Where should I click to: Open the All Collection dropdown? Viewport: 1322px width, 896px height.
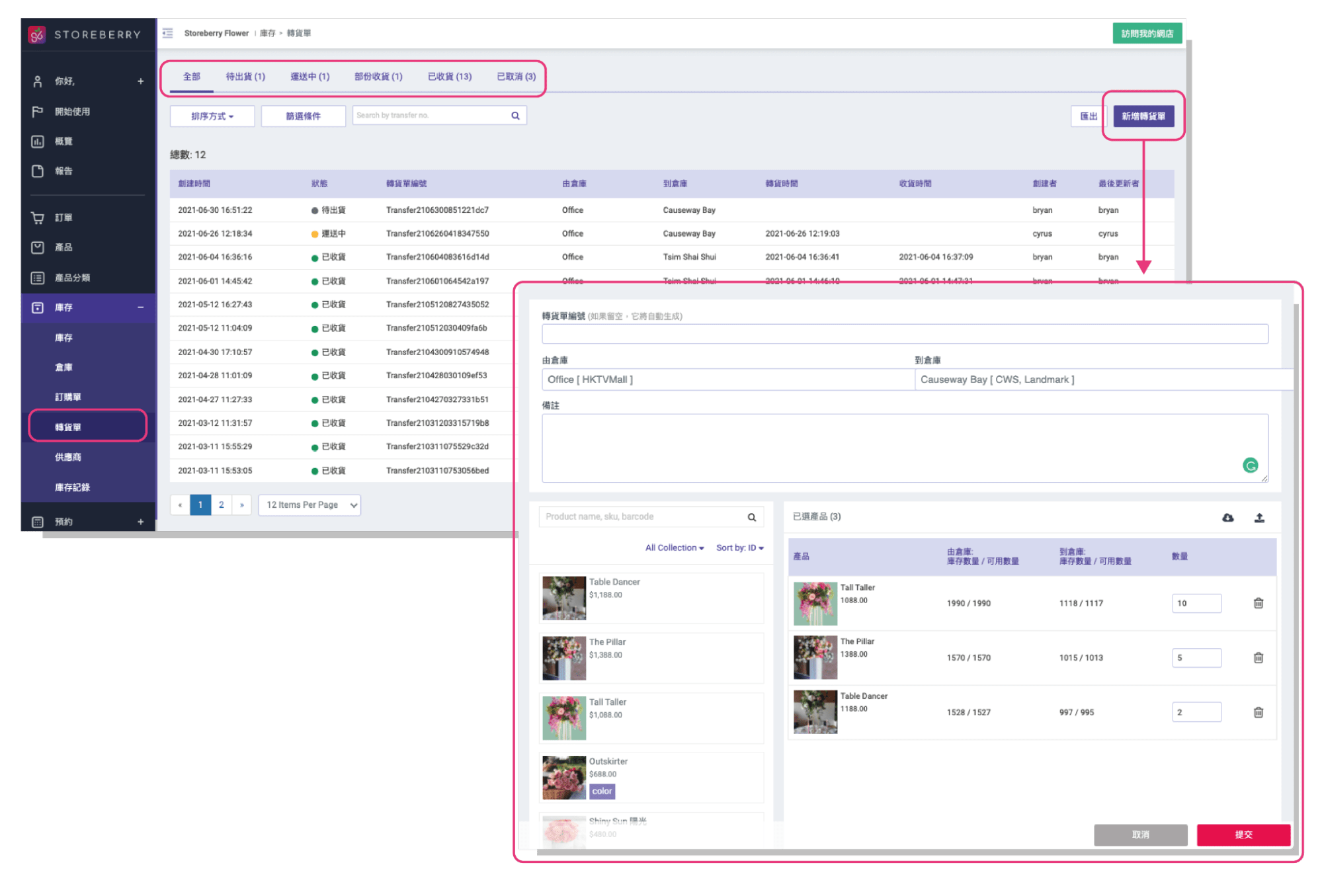click(x=675, y=548)
